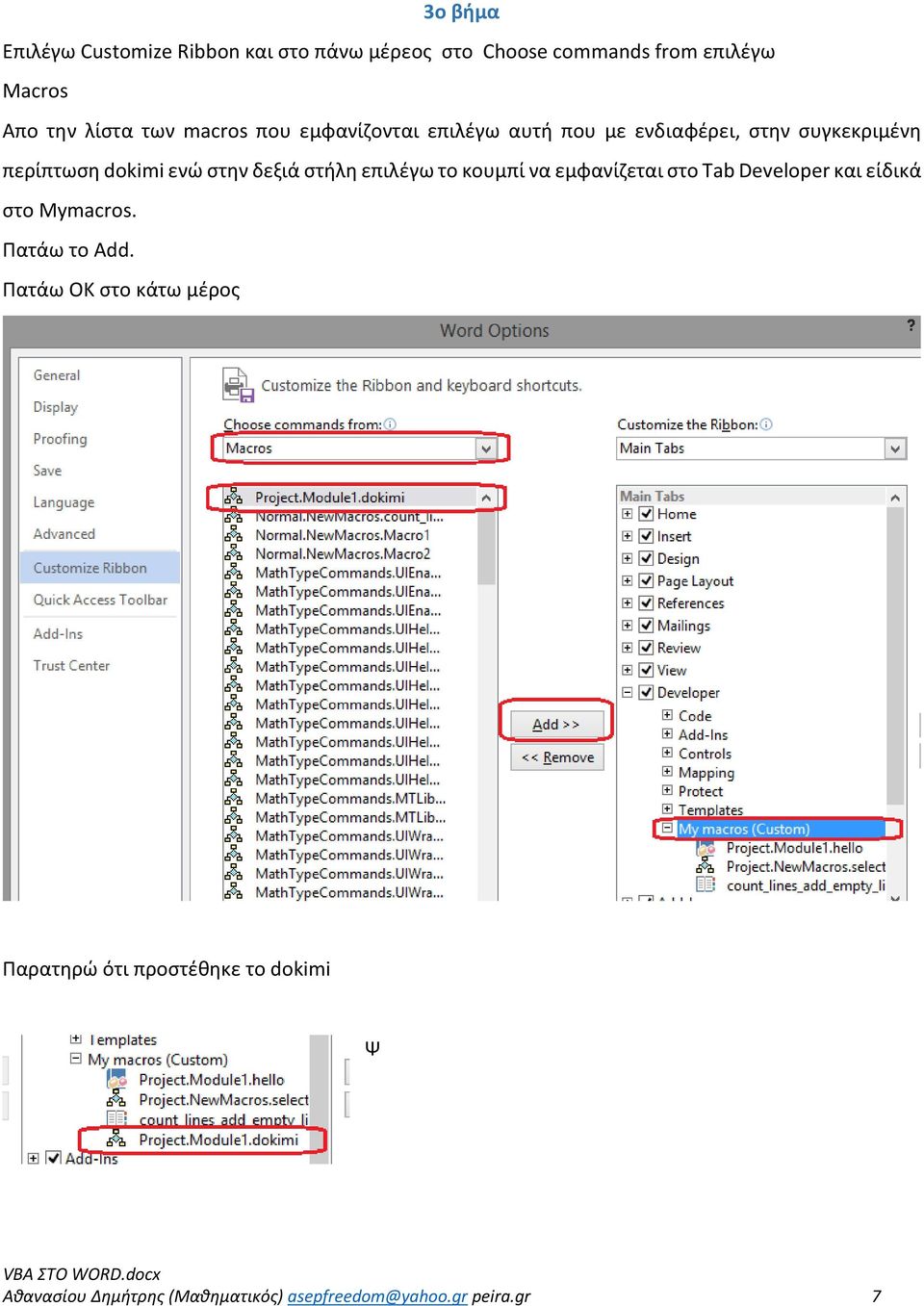
Task: Expand the Controls group
Action: 667,753
